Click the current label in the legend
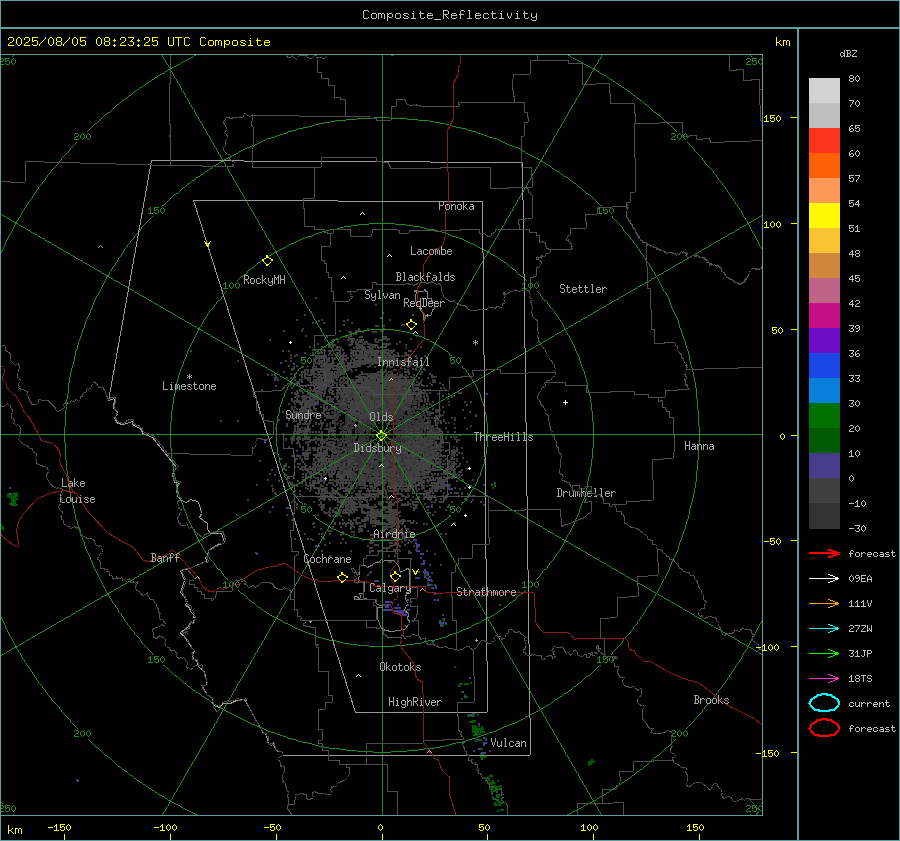Viewport: 900px width, 841px height. [x=869, y=703]
